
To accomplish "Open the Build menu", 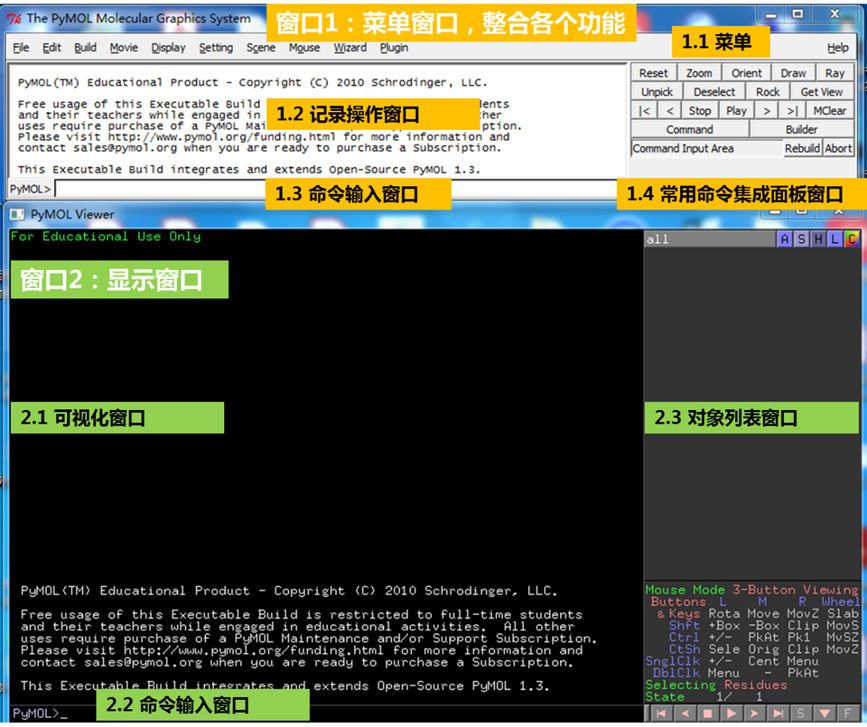I will [85, 48].
